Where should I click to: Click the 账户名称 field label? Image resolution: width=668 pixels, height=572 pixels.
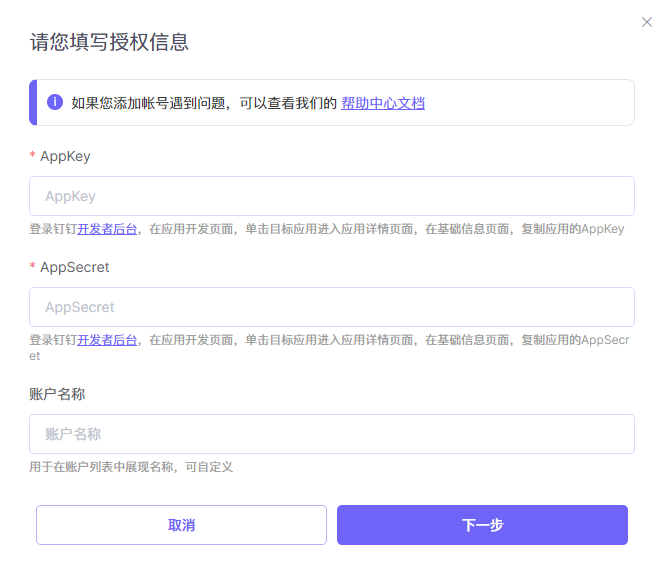coord(57,394)
